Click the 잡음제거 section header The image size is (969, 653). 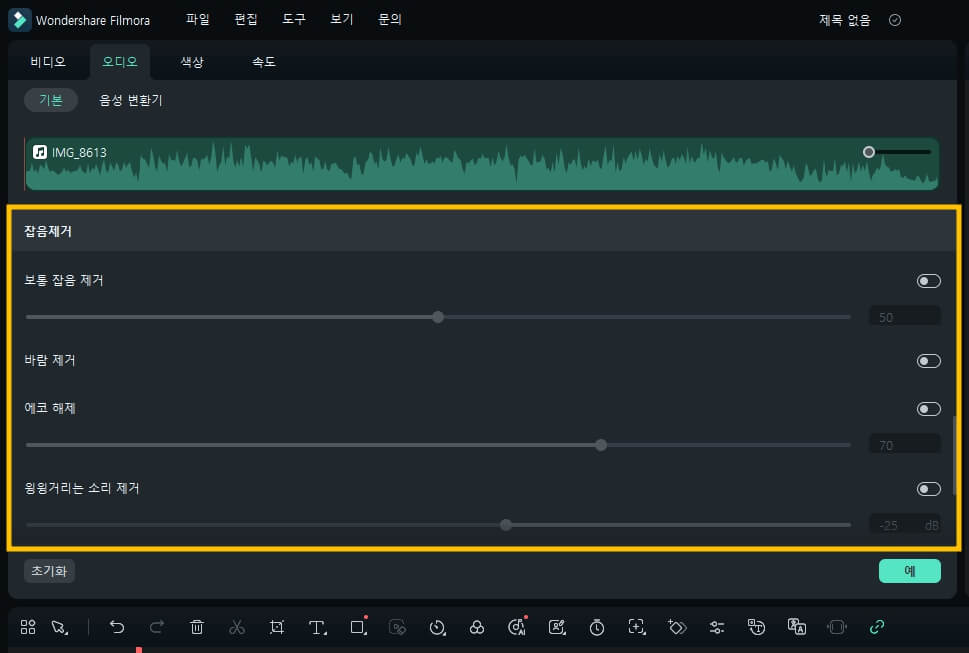coord(484,231)
